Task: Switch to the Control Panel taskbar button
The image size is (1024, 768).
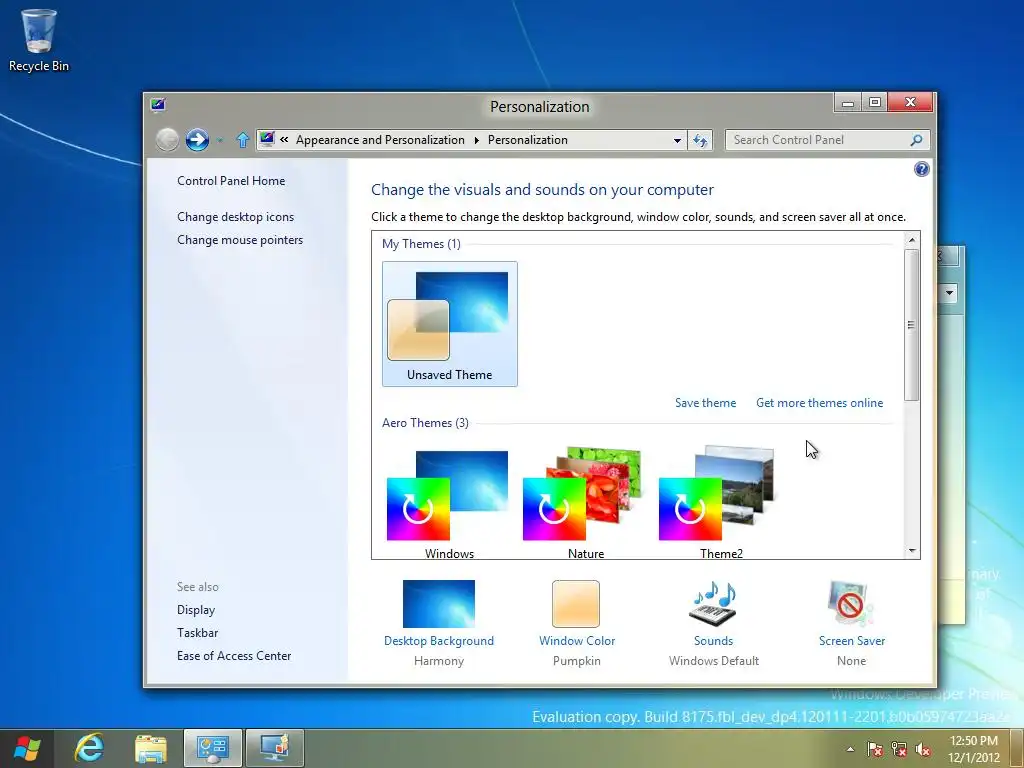Action: coord(212,748)
